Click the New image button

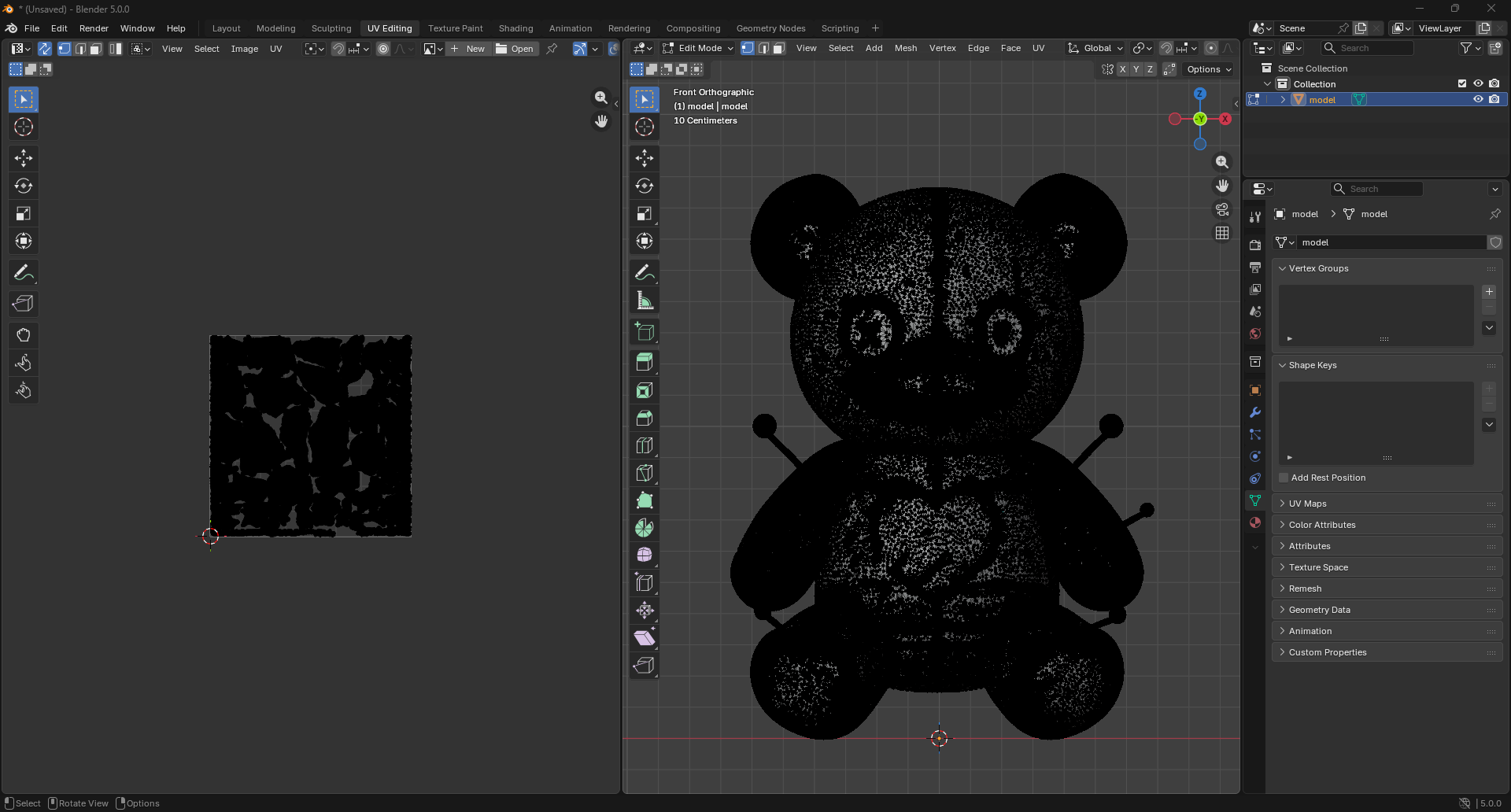tap(468, 49)
